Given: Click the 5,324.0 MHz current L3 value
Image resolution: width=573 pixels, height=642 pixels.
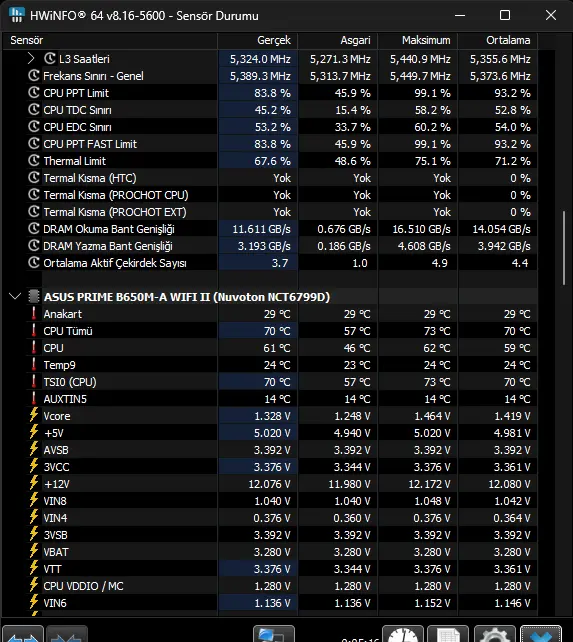Looking at the screenshot, I should [260, 59].
